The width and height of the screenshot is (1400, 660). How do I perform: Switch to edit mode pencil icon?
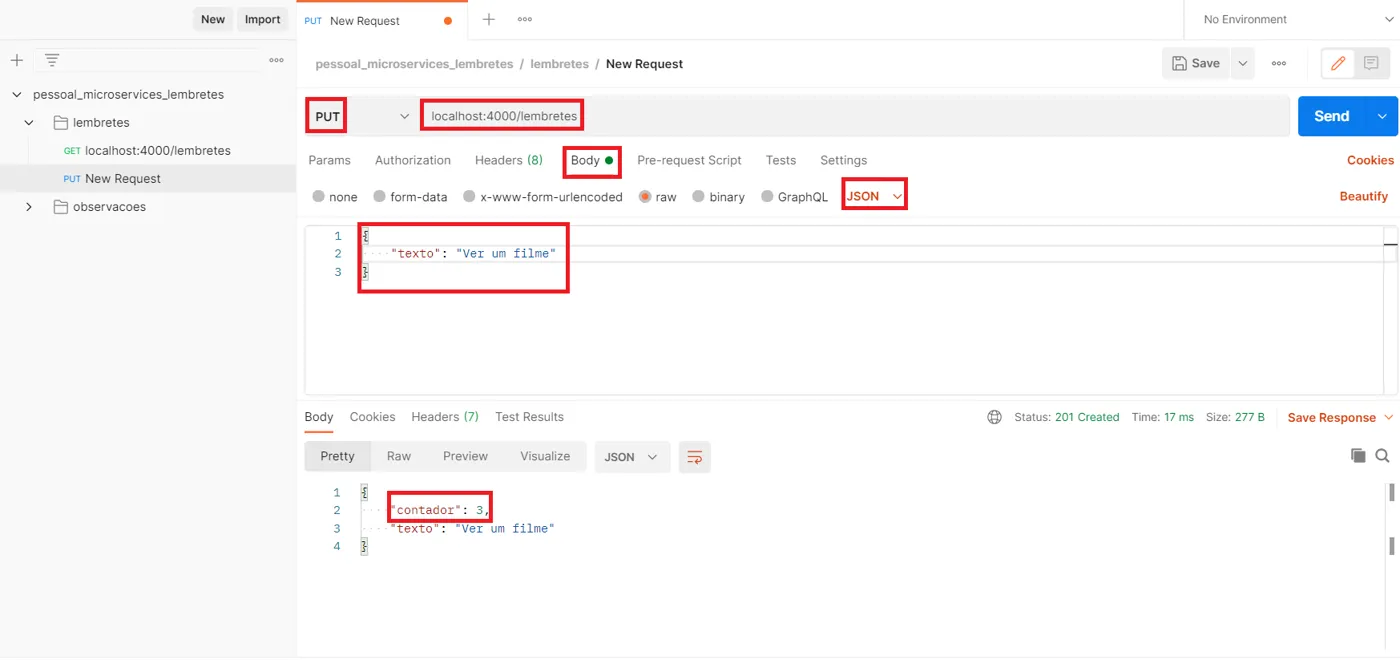[1338, 63]
